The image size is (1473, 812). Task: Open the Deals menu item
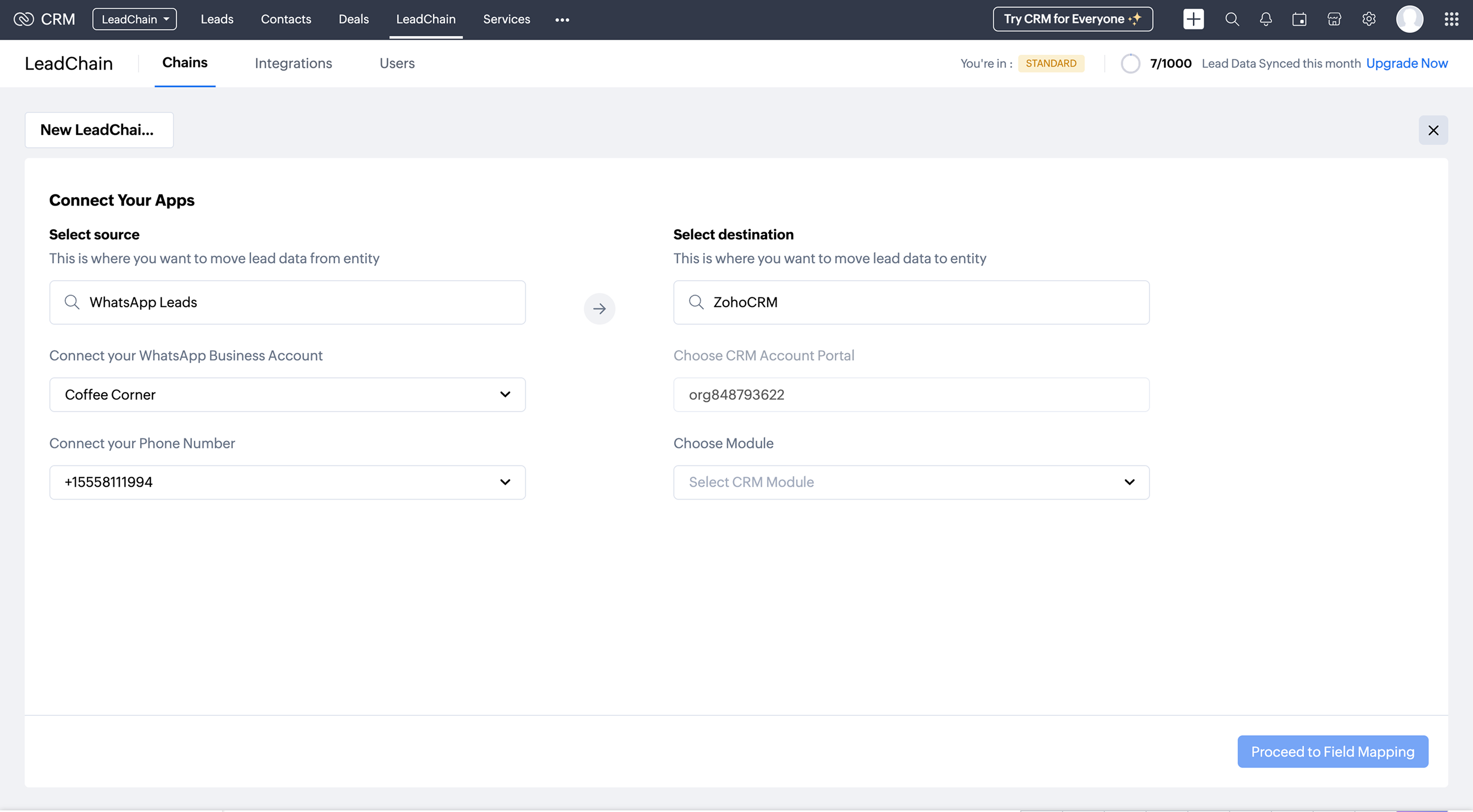353,19
